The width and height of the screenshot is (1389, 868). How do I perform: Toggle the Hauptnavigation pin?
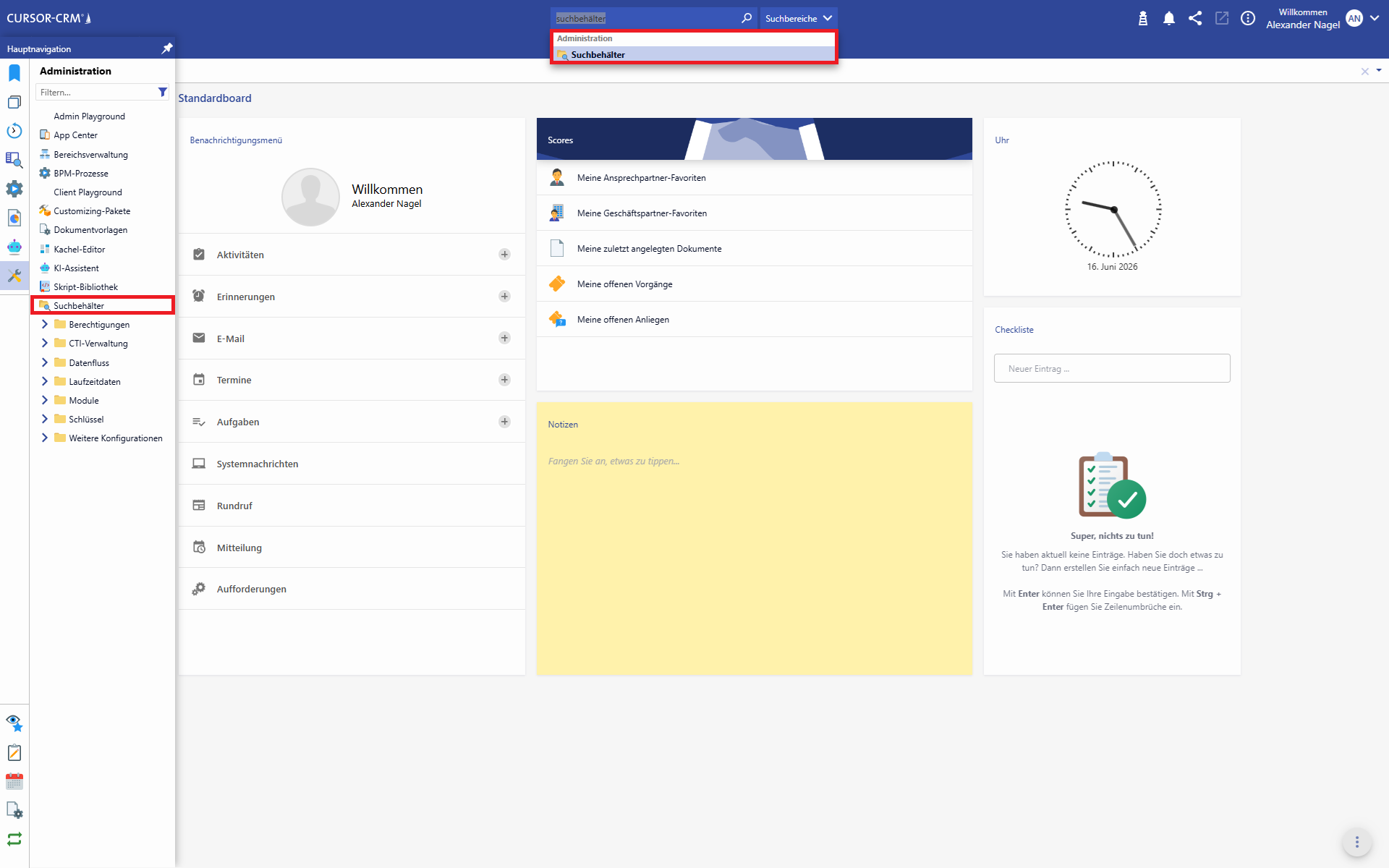(167, 48)
